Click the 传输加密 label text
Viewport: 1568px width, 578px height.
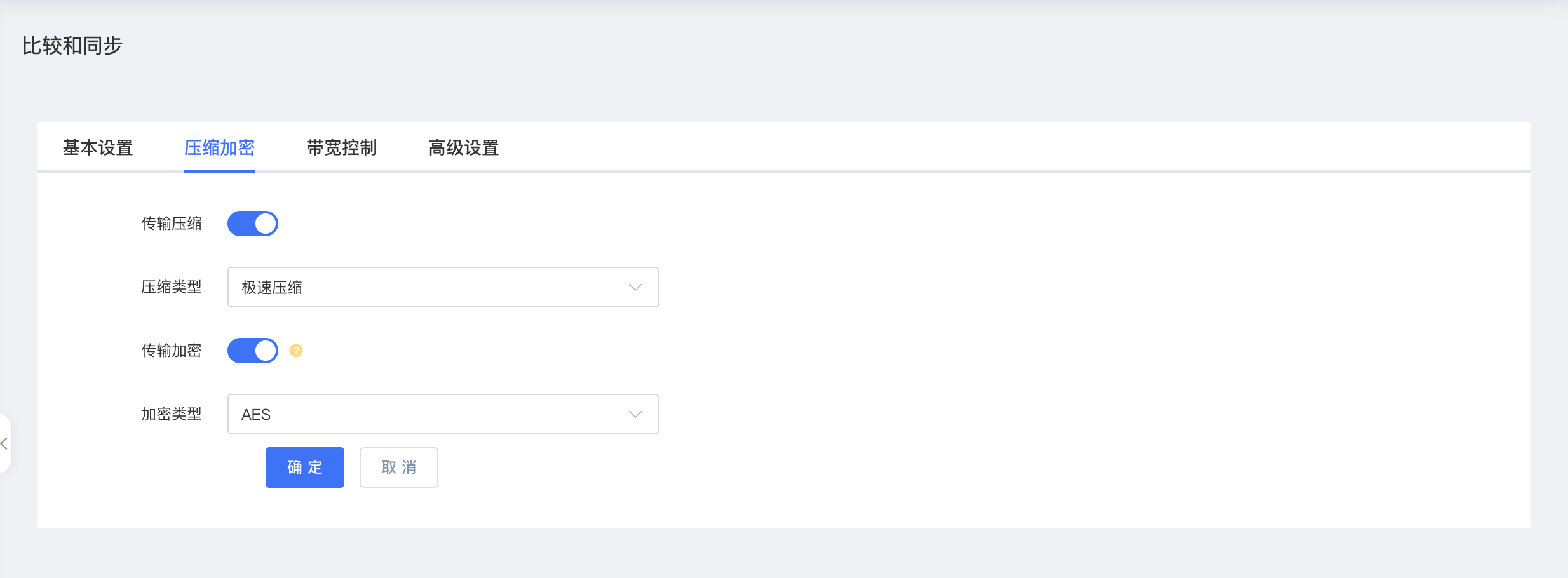click(x=172, y=351)
